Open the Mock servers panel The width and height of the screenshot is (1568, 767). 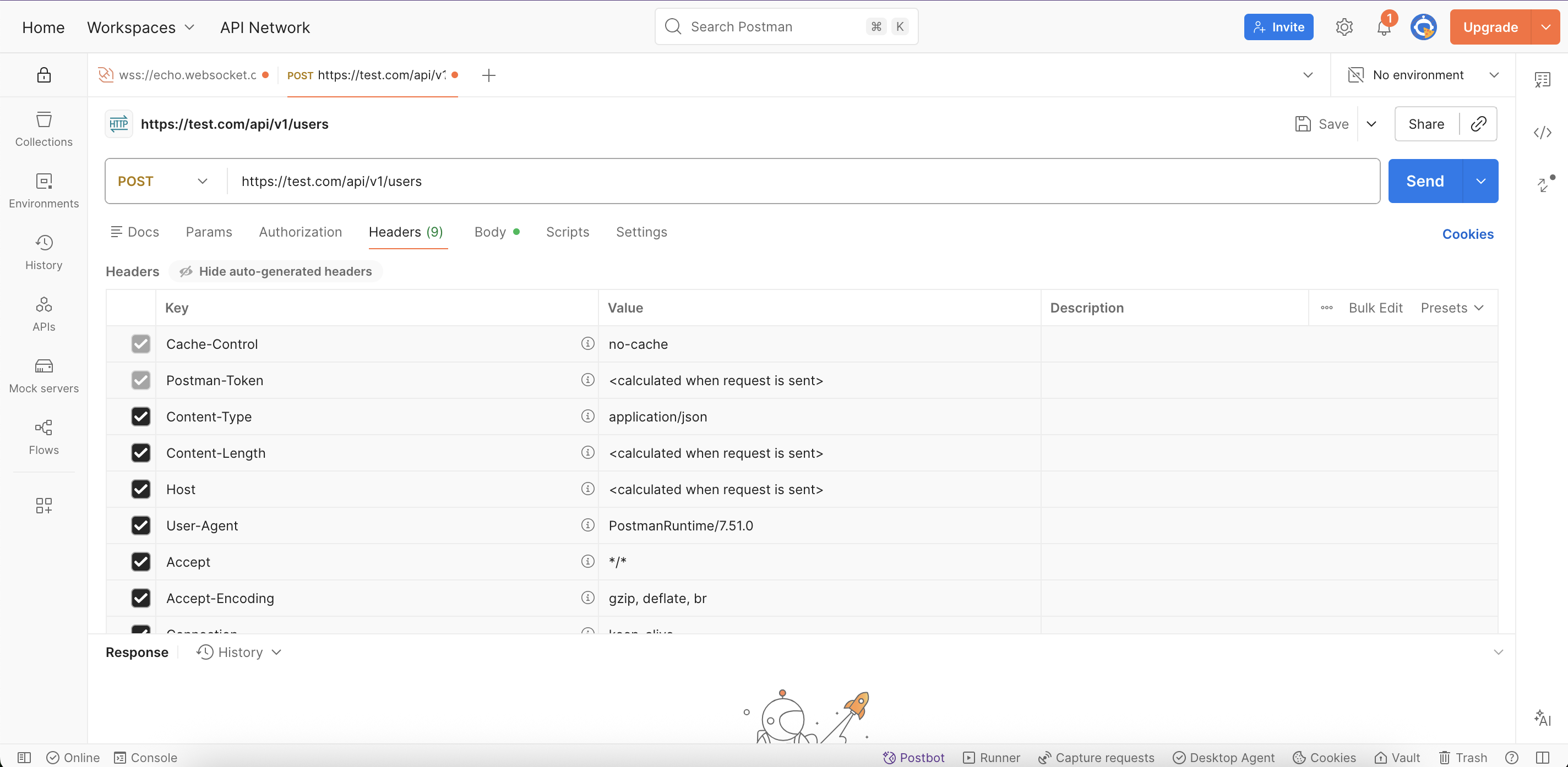[43, 375]
